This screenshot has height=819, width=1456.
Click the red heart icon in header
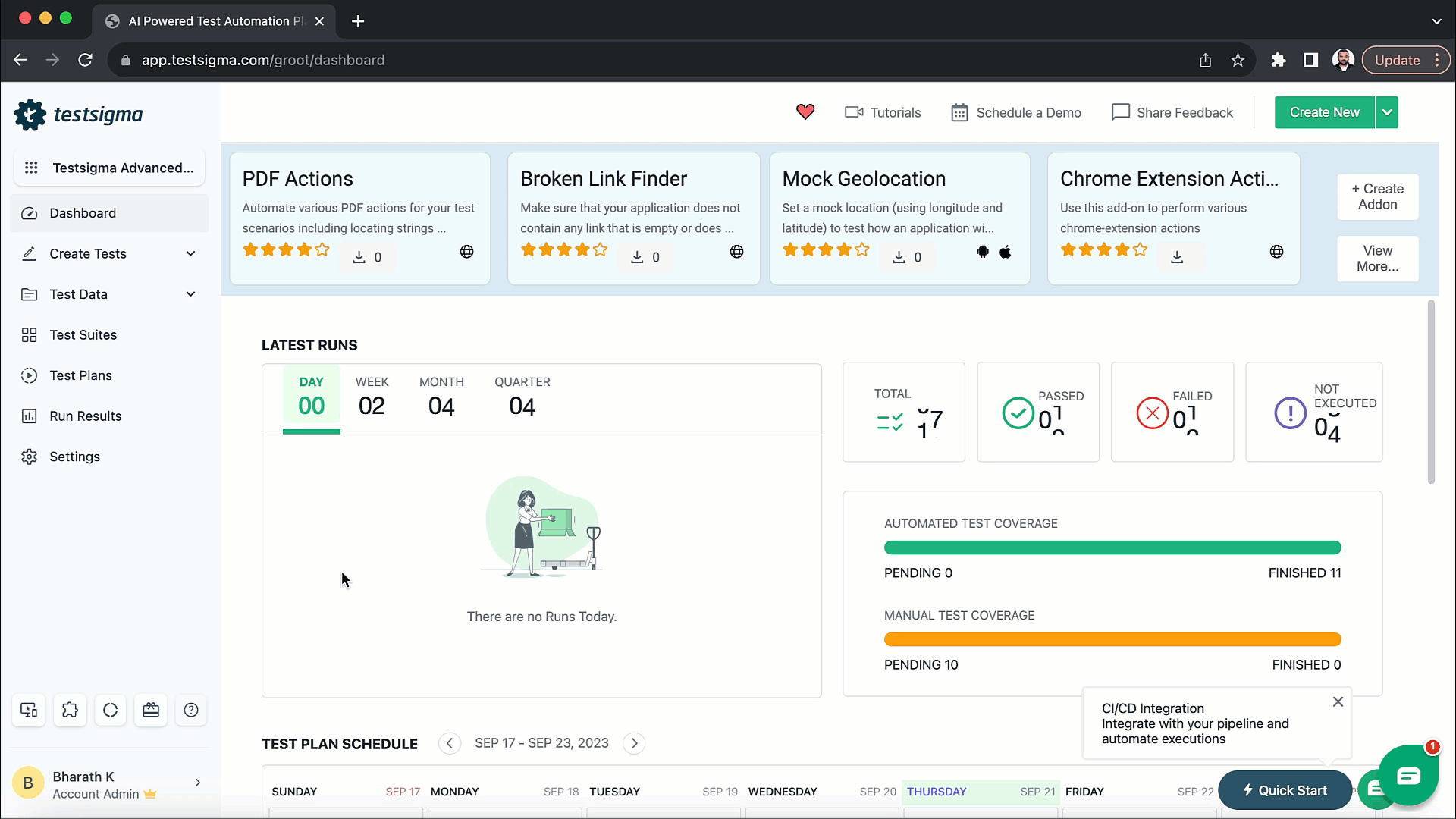click(x=805, y=112)
